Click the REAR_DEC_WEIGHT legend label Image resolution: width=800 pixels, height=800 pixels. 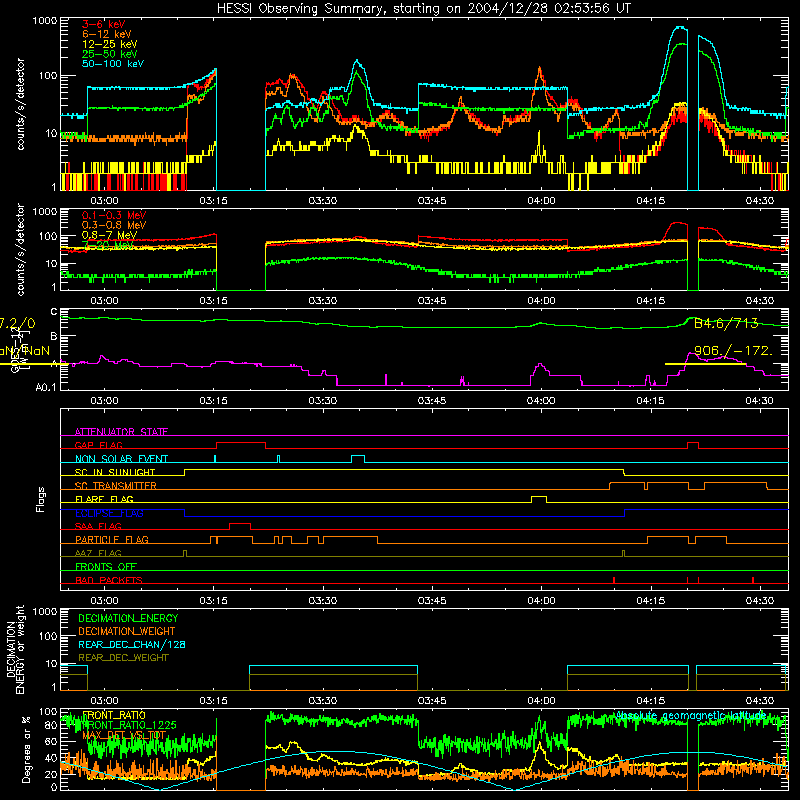click(123, 658)
